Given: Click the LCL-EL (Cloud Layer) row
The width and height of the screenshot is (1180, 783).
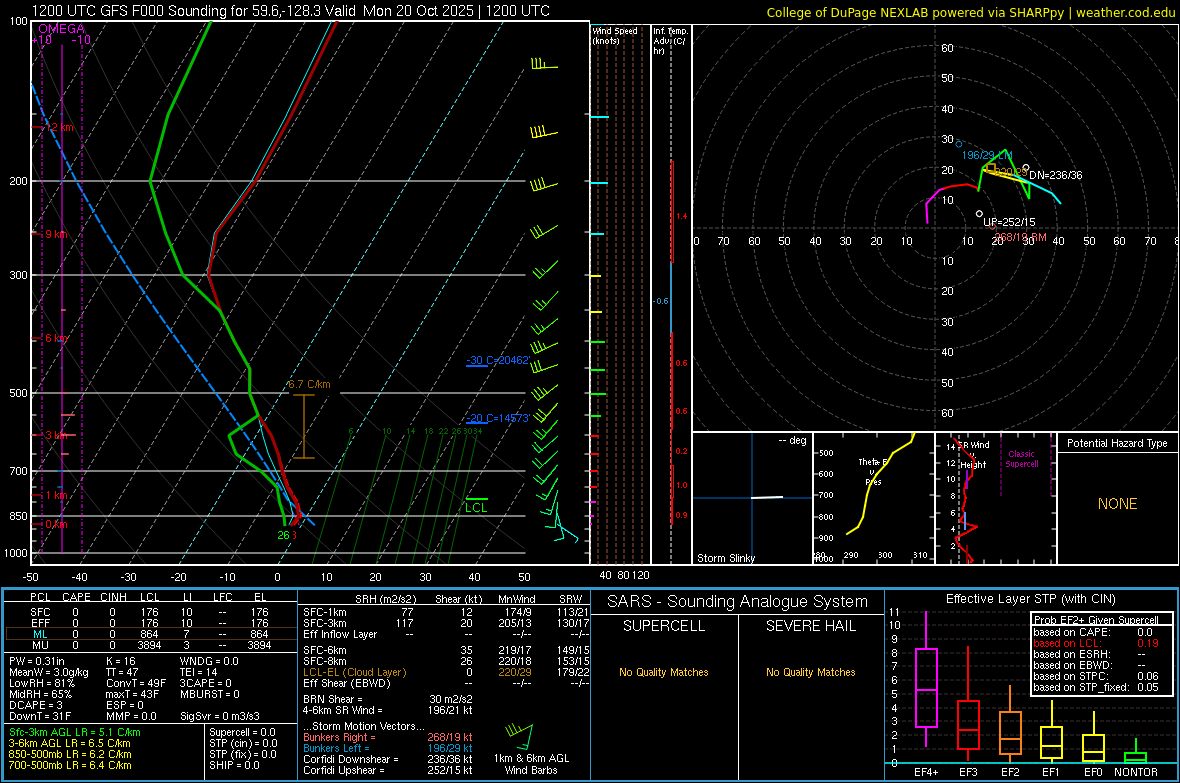Looking at the screenshot, I should [x=446, y=672].
